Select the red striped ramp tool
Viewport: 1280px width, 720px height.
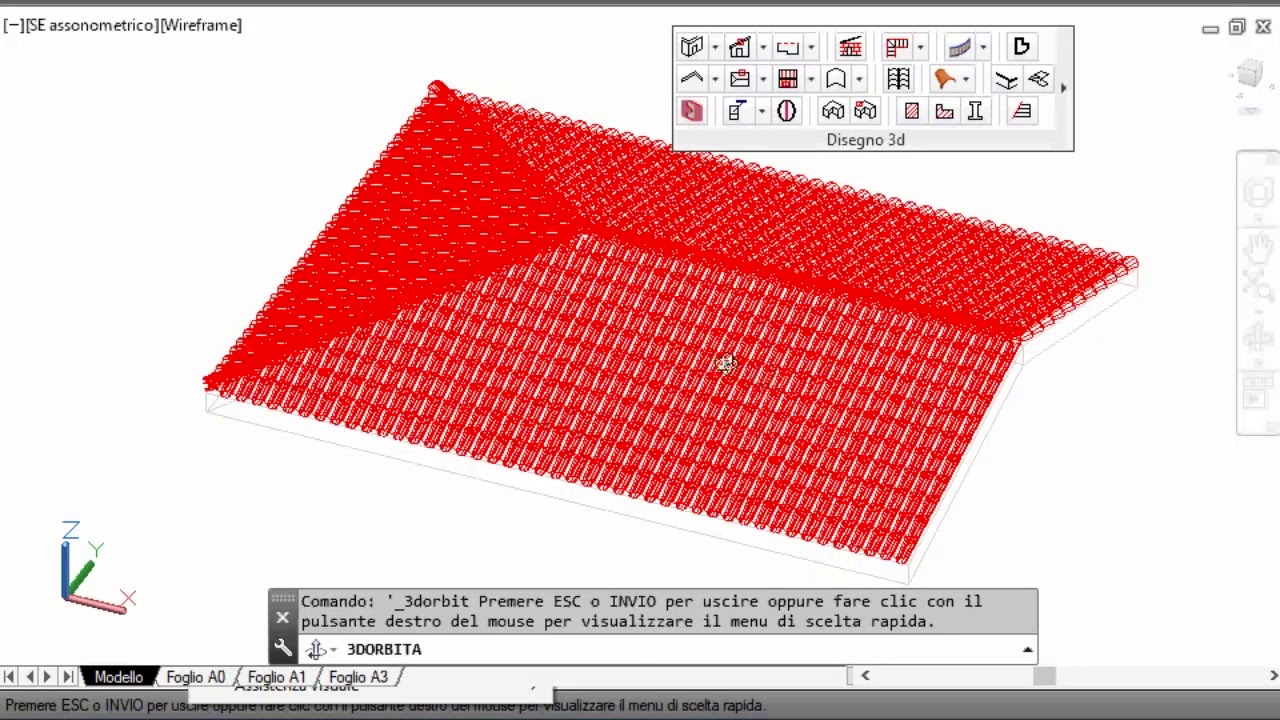tap(1022, 111)
